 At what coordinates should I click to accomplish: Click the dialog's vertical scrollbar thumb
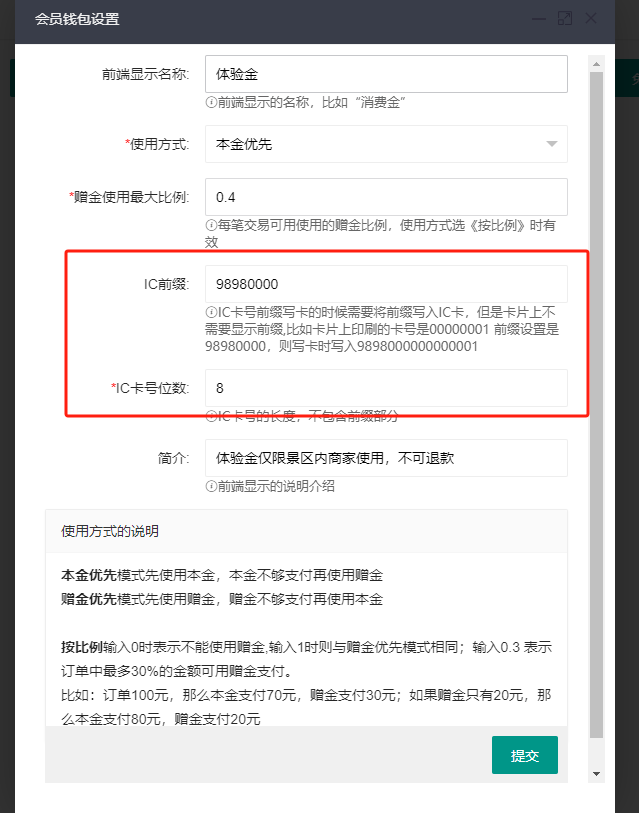pyautogui.click(x=596, y=404)
